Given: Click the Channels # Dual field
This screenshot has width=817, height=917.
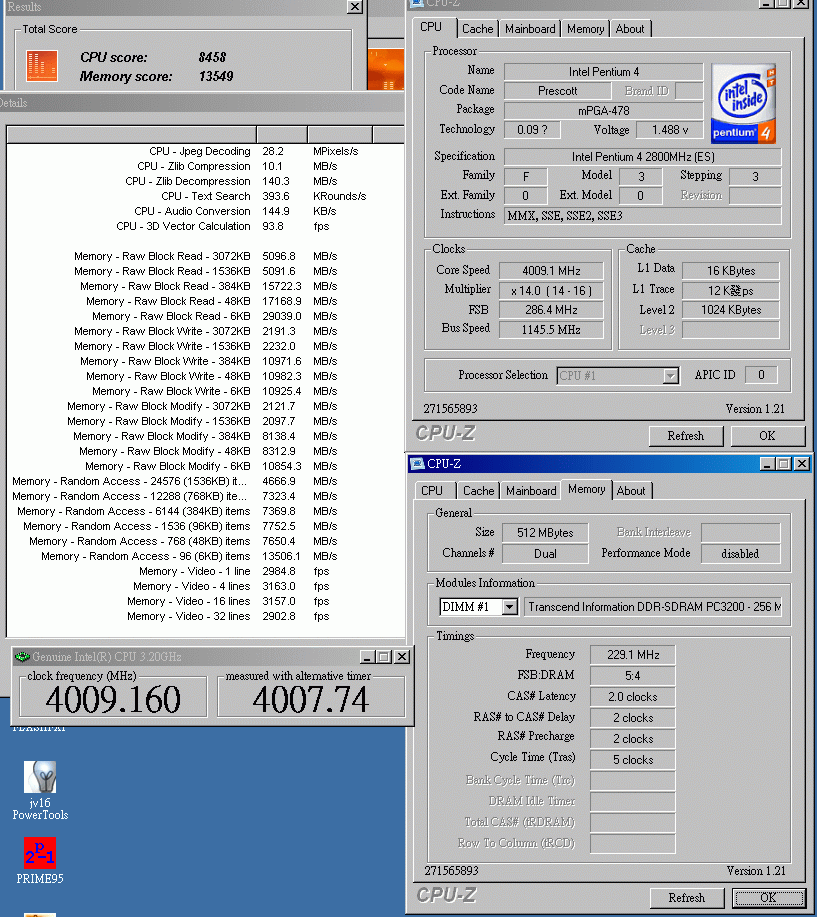Looking at the screenshot, I should [545, 554].
